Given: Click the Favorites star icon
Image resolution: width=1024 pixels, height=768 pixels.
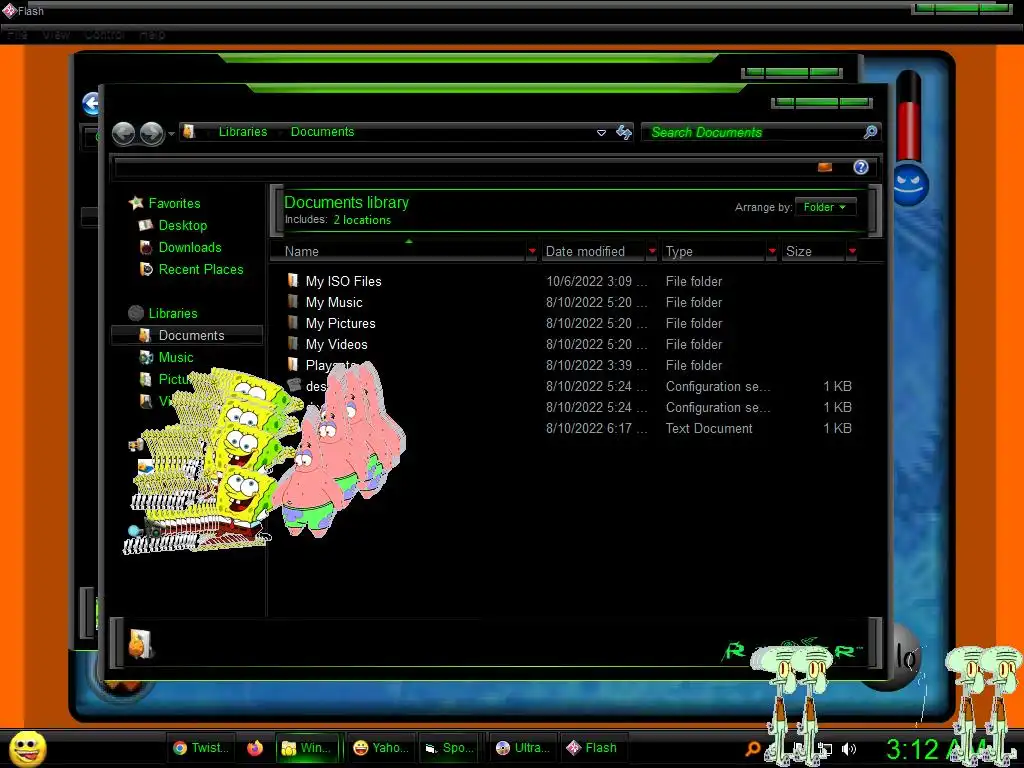Looking at the screenshot, I should [x=136, y=203].
